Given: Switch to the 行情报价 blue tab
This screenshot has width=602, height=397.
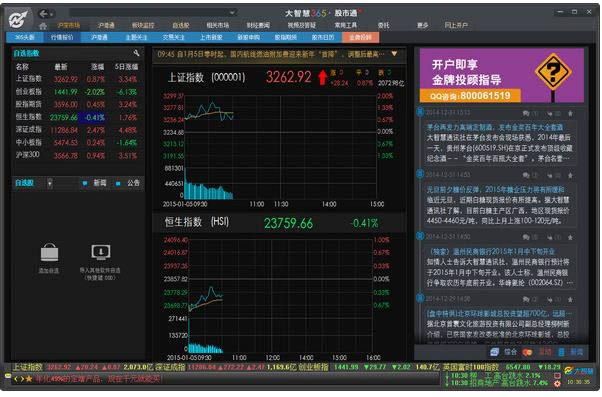Looking at the screenshot, I should click(62, 37).
